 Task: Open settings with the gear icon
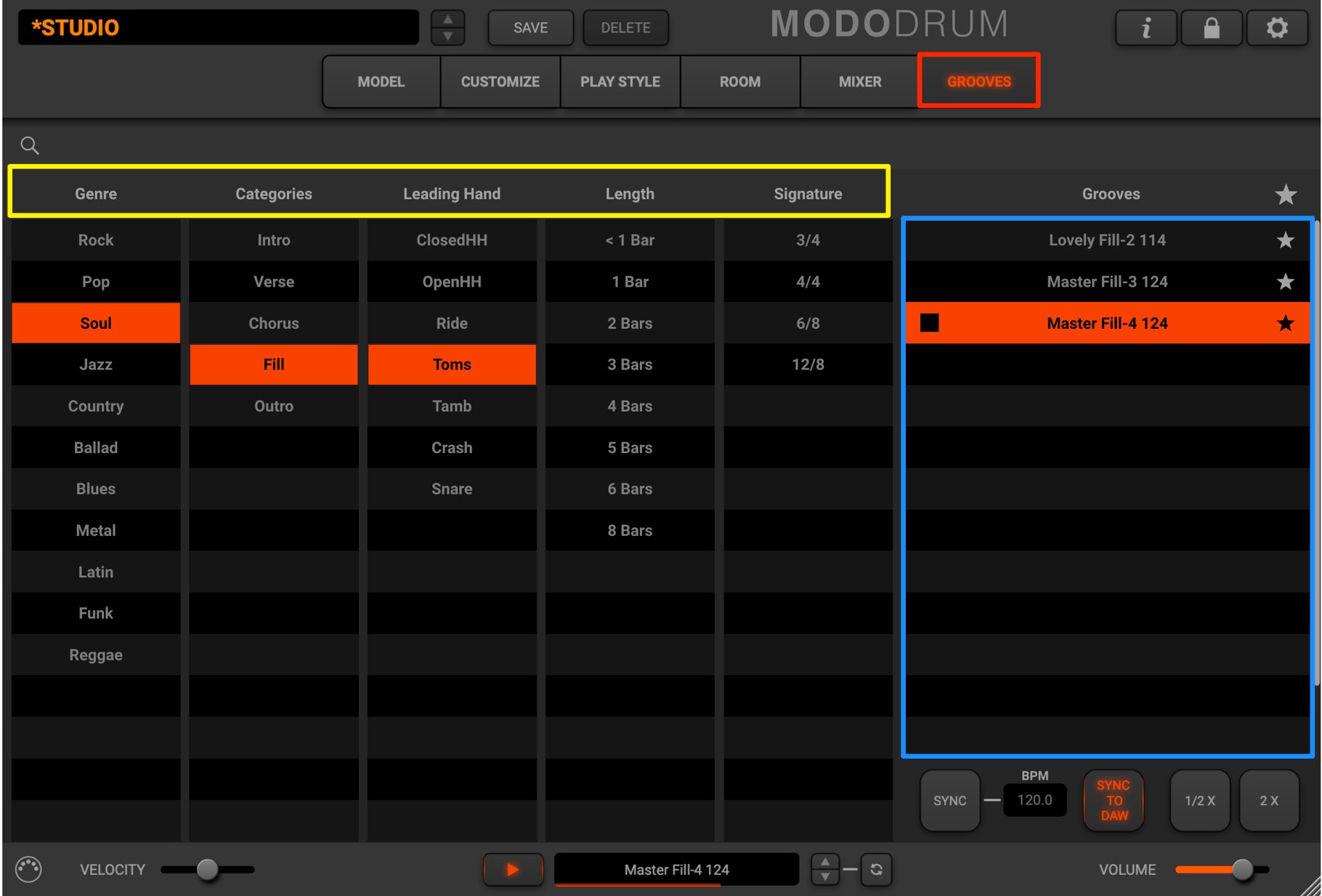(x=1277, y=28)
